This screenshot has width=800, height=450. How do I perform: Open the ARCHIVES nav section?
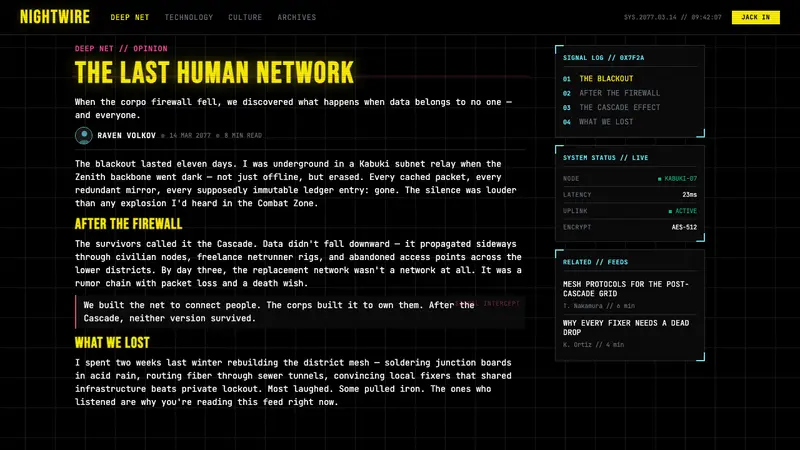296,17
